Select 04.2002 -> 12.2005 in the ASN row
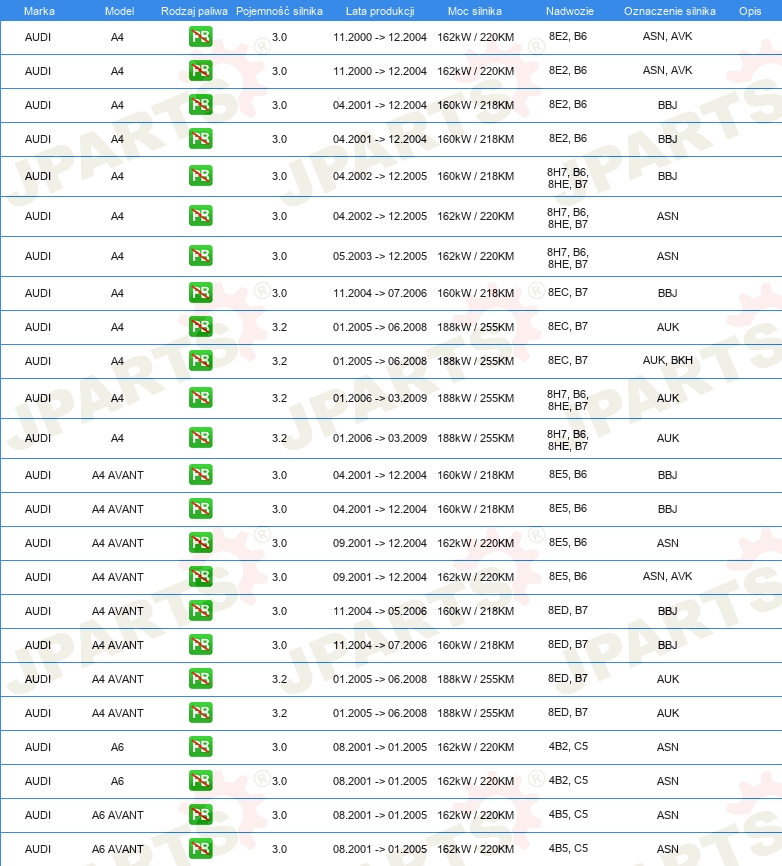The width and height of the screenshot is (782, 866). pyautogui.click(x=380, y=216)
